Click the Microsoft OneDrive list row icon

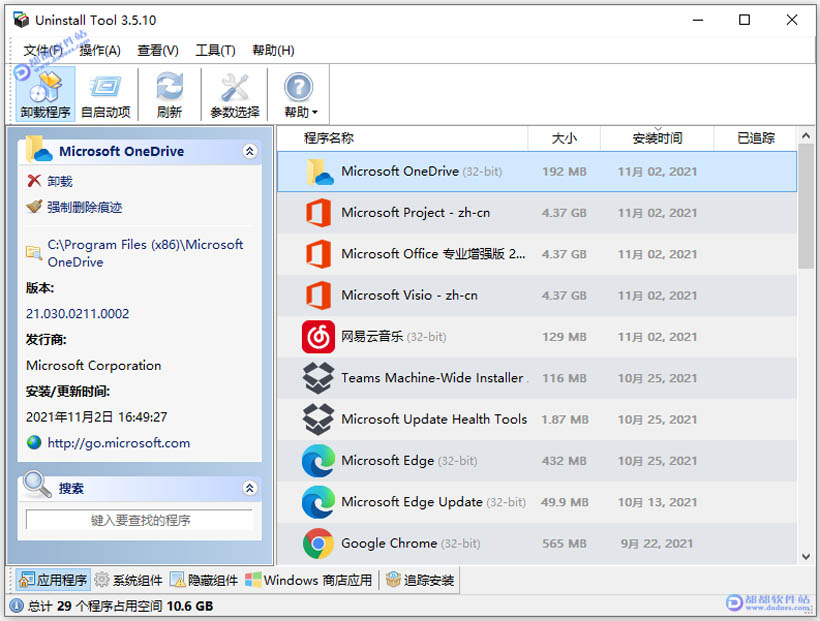click(x=320, y=172)
